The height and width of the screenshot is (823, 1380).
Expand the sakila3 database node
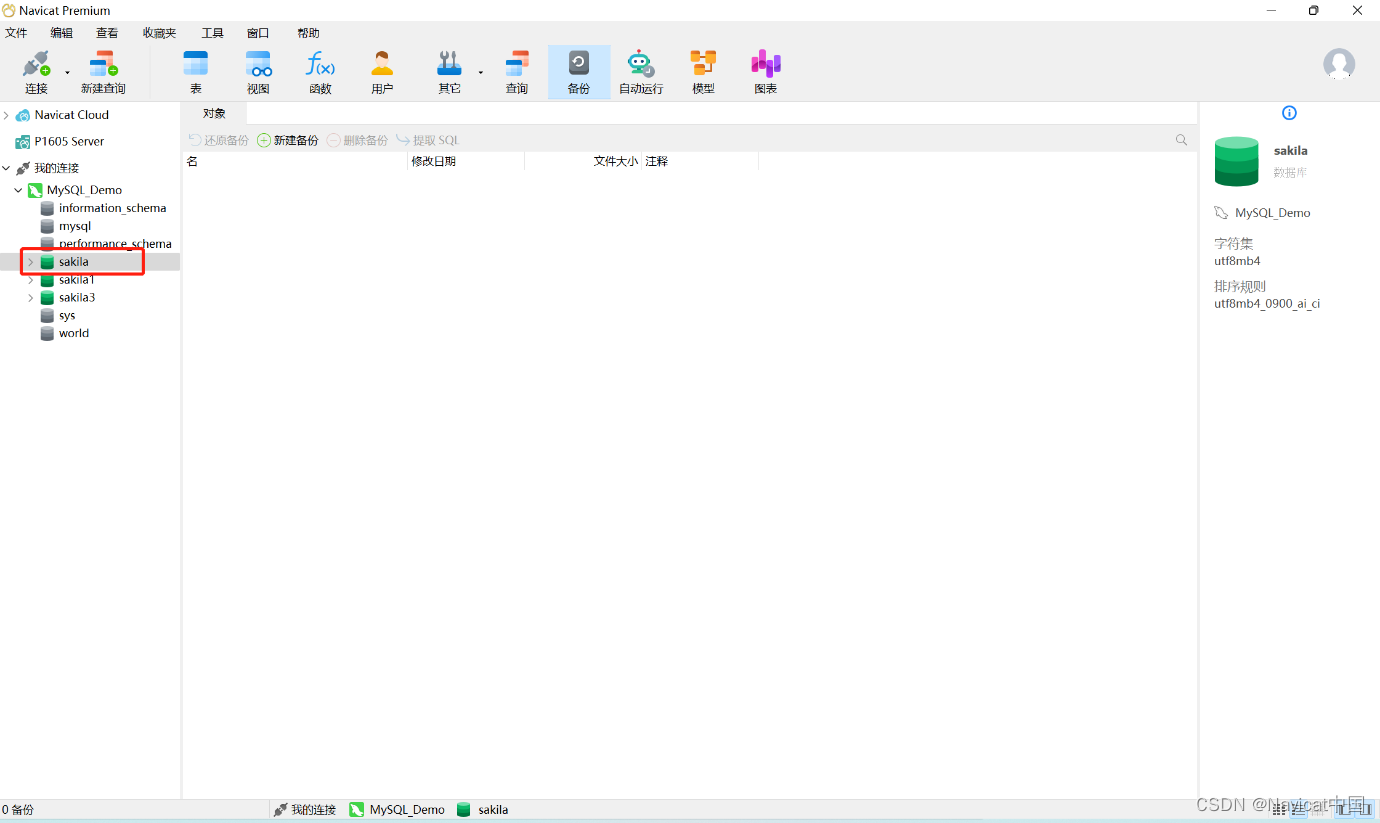[x=30, y=298]
